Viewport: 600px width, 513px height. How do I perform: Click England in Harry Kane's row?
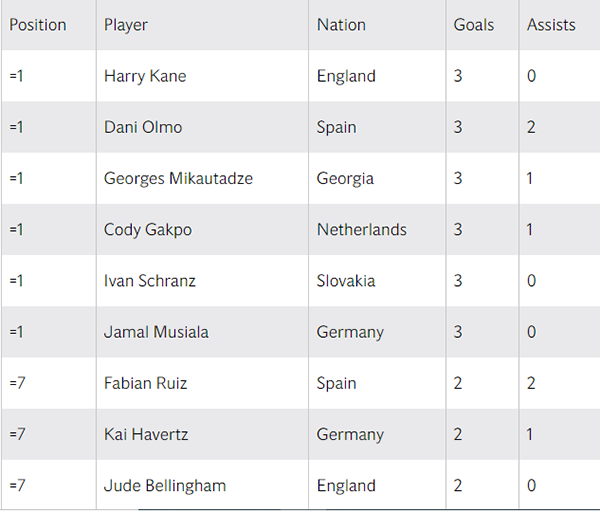pyautogui.click(x=346, y=76)
